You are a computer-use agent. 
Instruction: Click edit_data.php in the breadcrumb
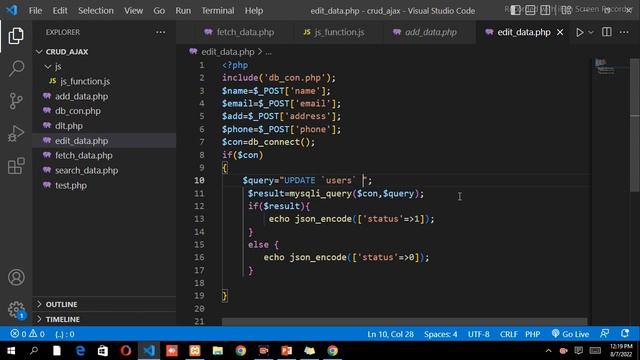pos(227,52)
